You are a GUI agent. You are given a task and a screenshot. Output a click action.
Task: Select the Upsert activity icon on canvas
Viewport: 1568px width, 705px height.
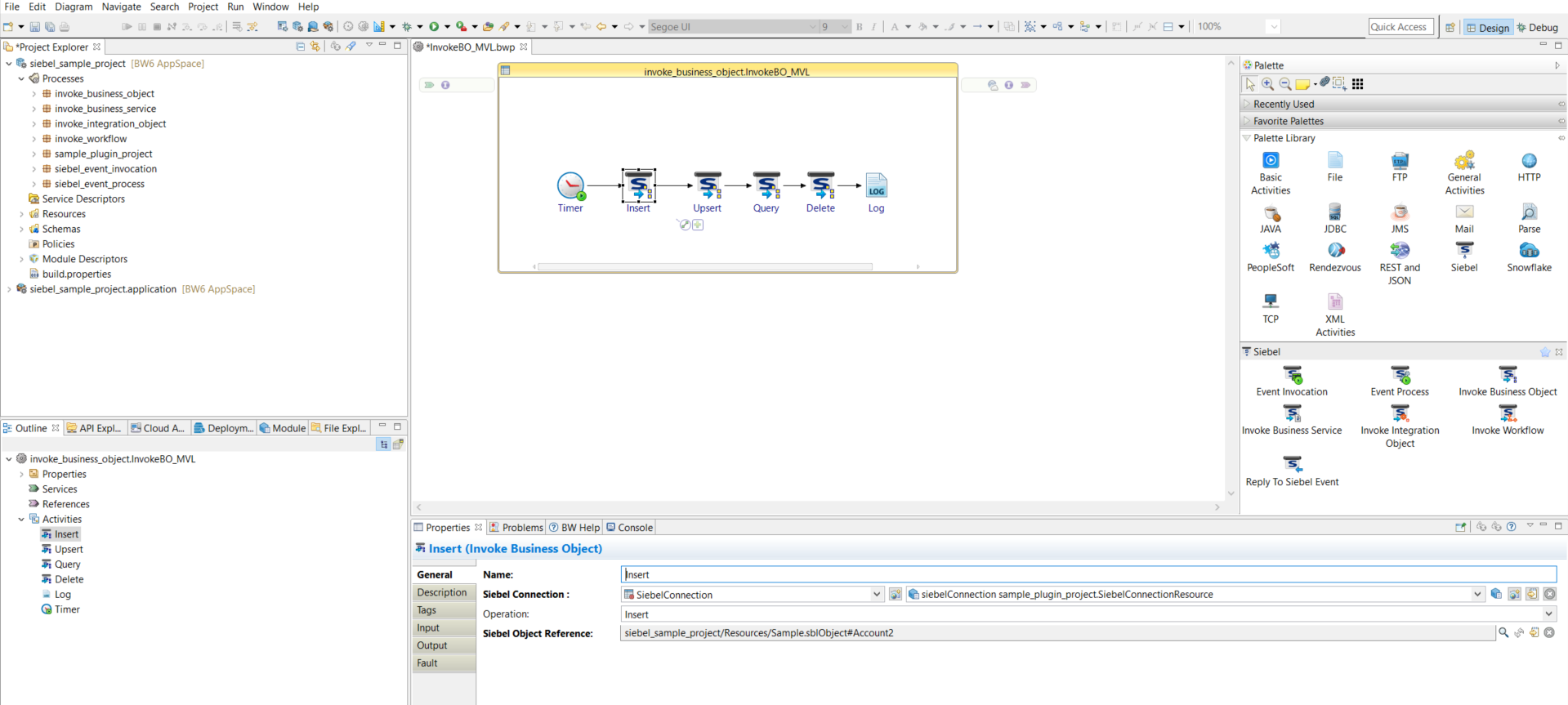(708, 185)
